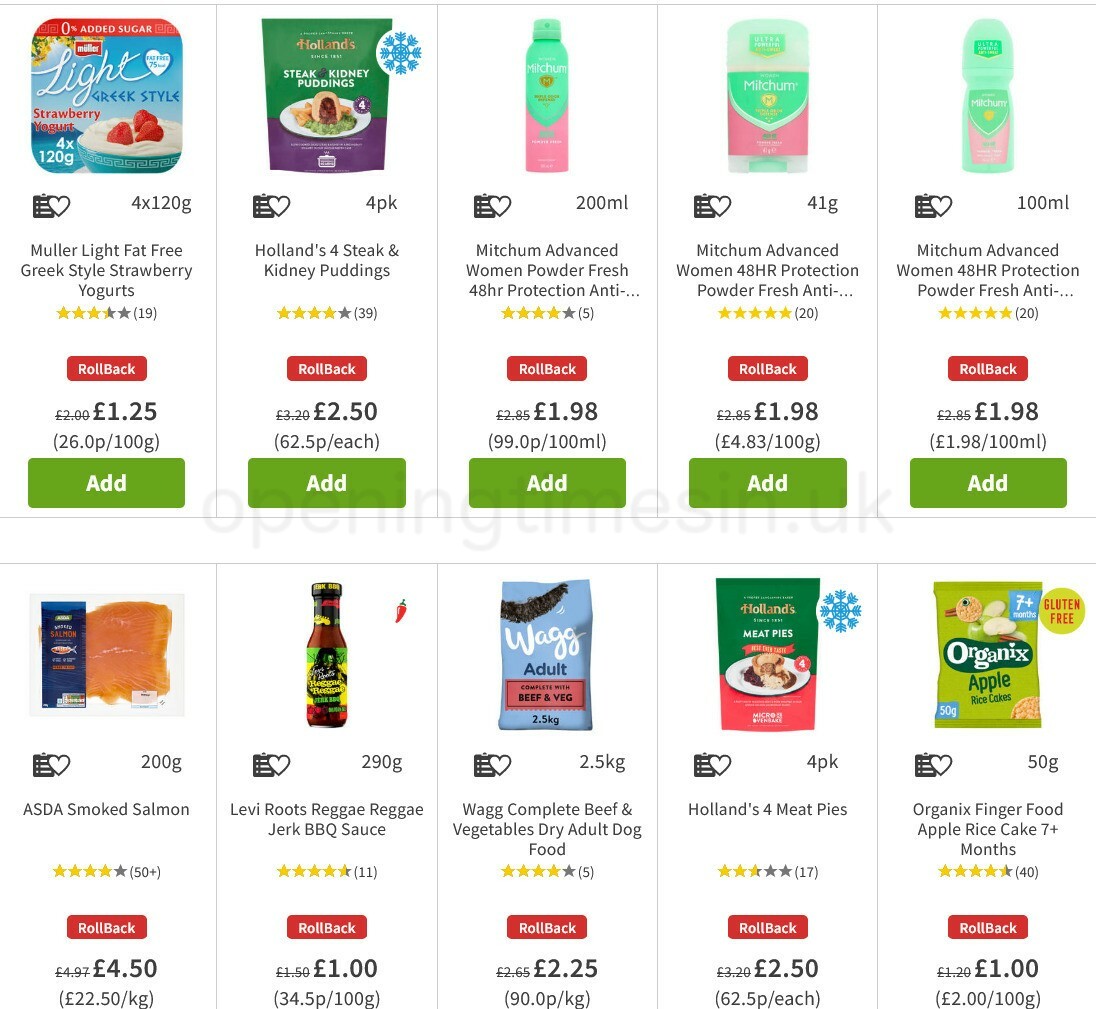Favourite Holland's 4 Meat Pies
The height and width of the screenshot is (1009, 1096).
point(722,764)
